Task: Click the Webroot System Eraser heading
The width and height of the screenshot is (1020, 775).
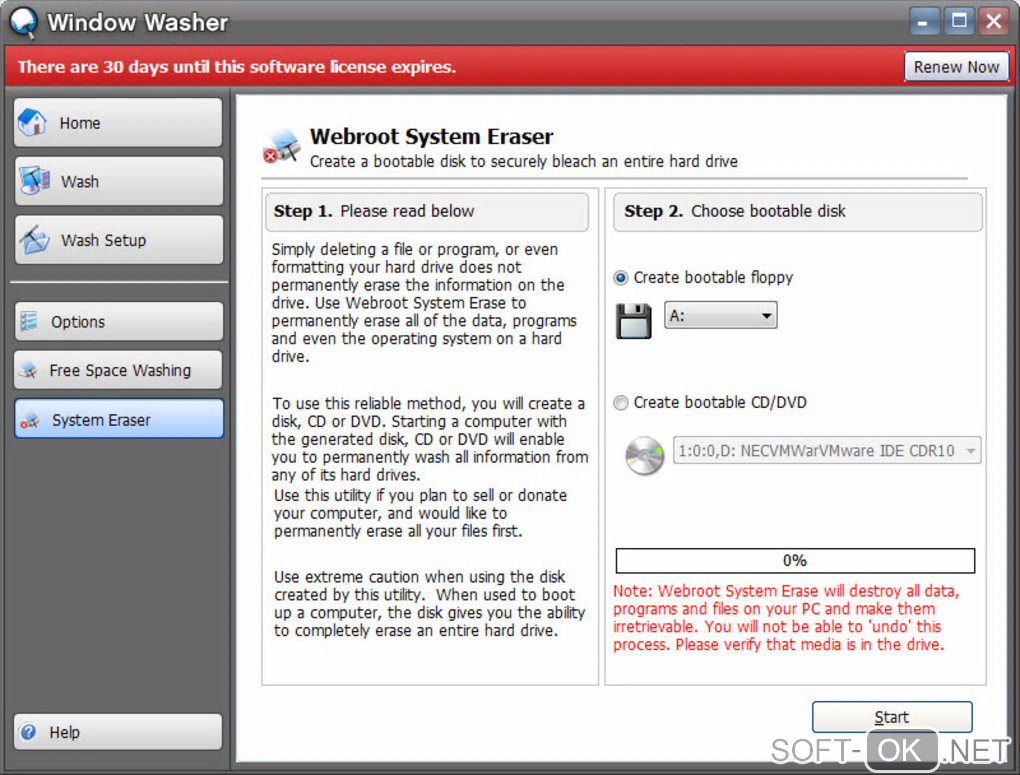Action: (431, 137)
